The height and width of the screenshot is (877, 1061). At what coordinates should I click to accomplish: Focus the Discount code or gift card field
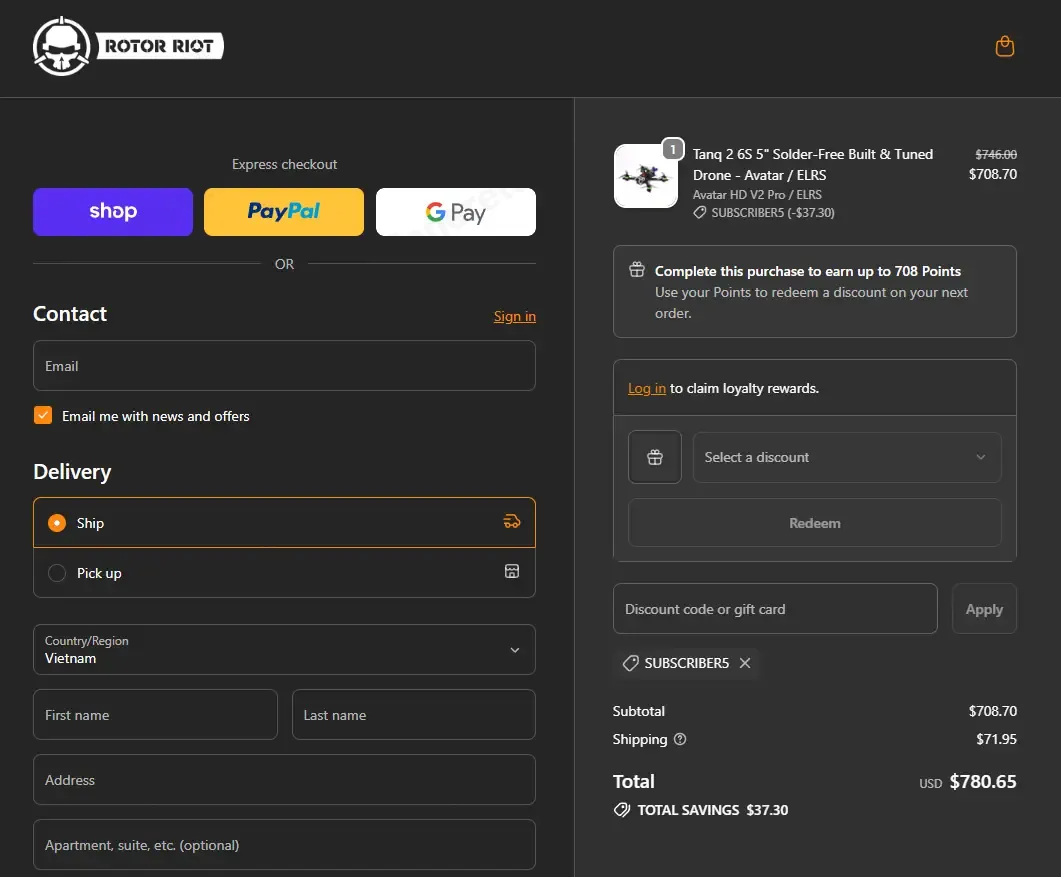775,609
